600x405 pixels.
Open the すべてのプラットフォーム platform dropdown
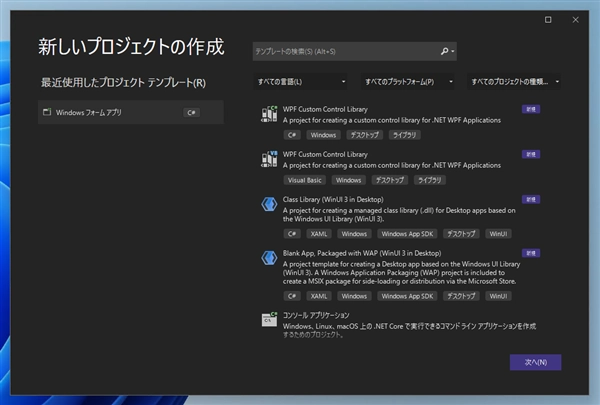click(x=408, y=82)
